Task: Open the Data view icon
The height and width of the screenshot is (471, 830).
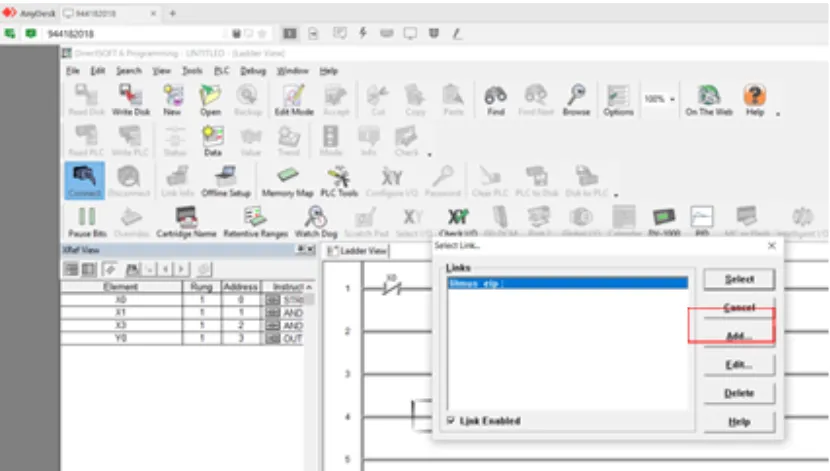Action: (213, 140)
